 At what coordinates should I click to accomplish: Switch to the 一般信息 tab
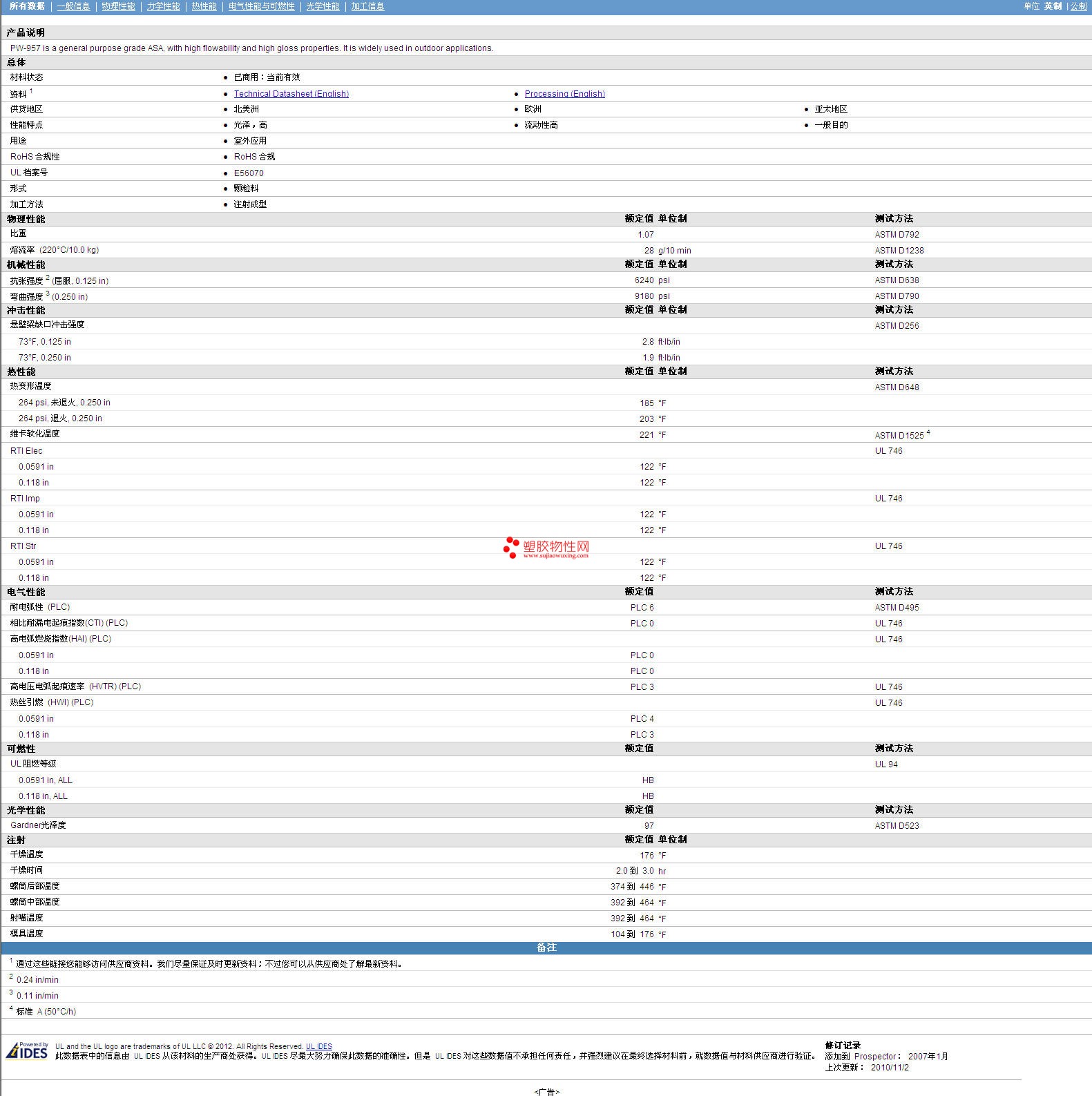73,6
